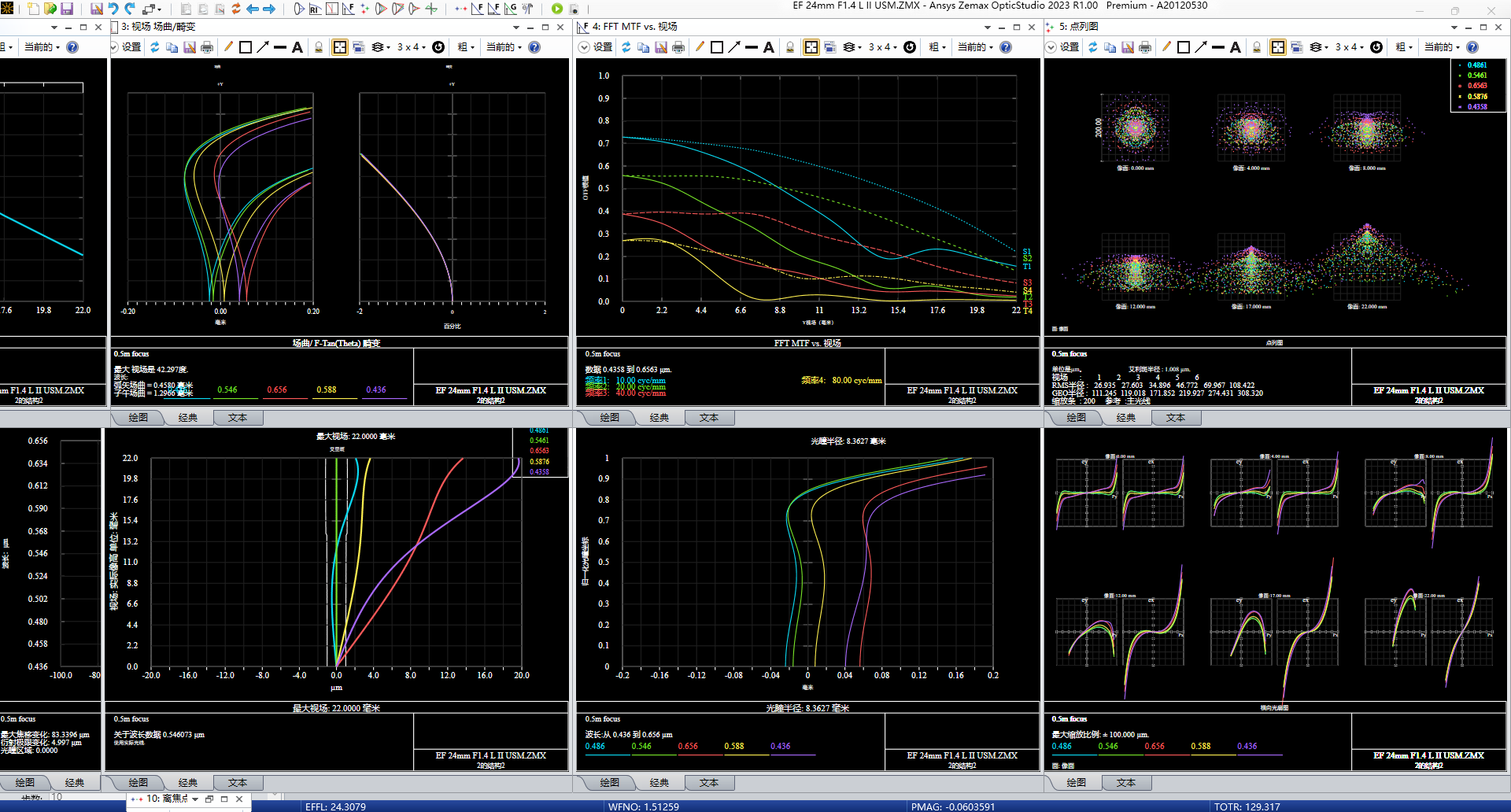Toggle overlay window icon in Spot Diagram toolbar
This screenshot has height=812, width=1511.
1296,47
